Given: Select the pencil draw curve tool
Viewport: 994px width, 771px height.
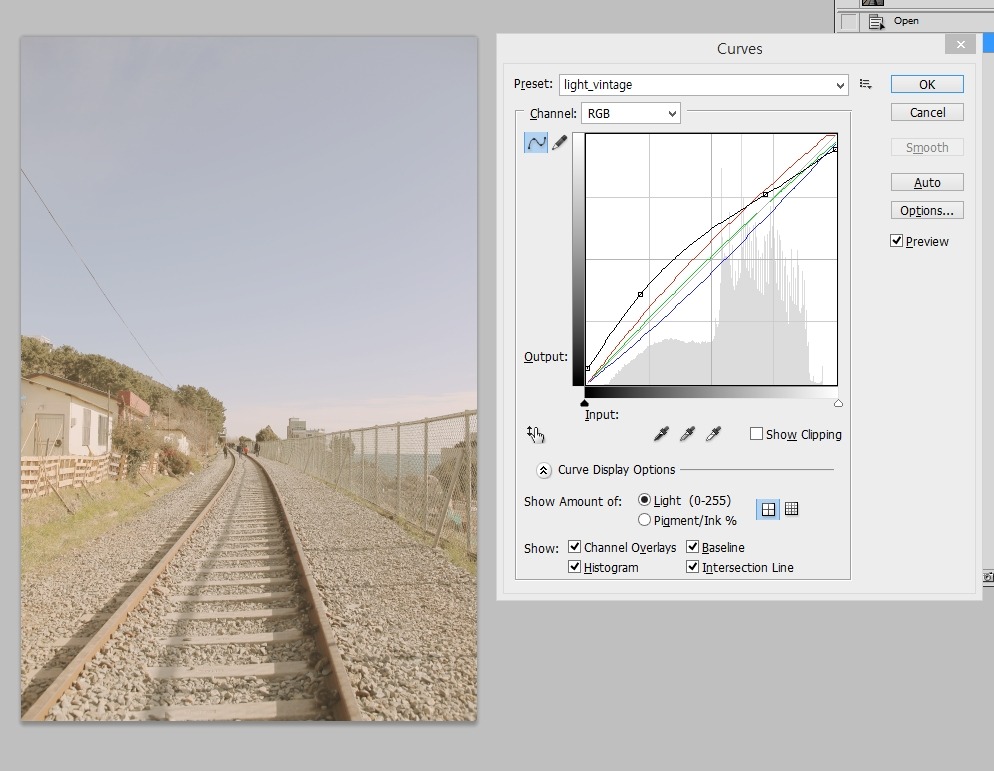Looking at the screenshot, I should (x=560, y=143).
